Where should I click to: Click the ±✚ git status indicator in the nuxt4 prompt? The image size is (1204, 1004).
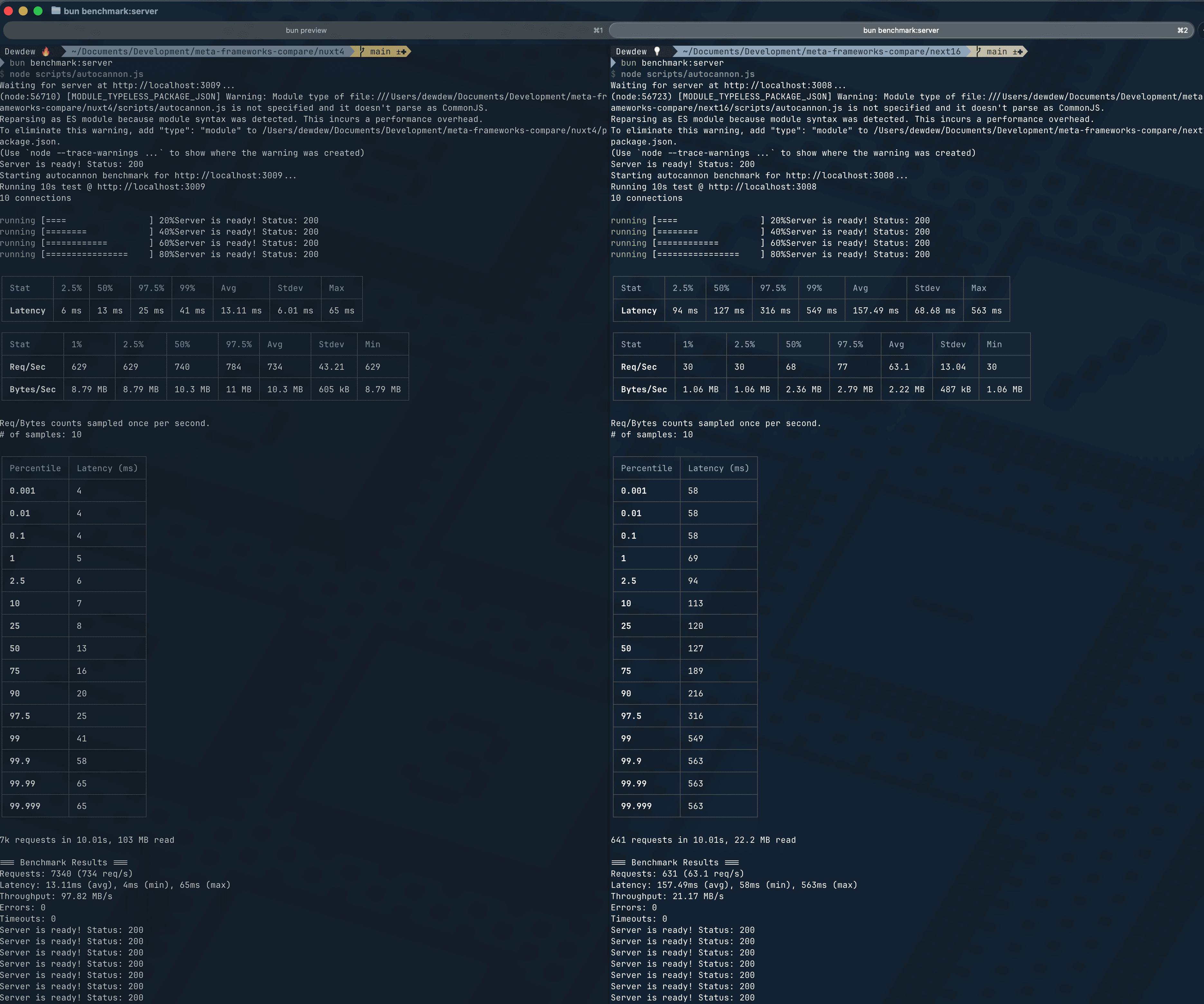401,51
